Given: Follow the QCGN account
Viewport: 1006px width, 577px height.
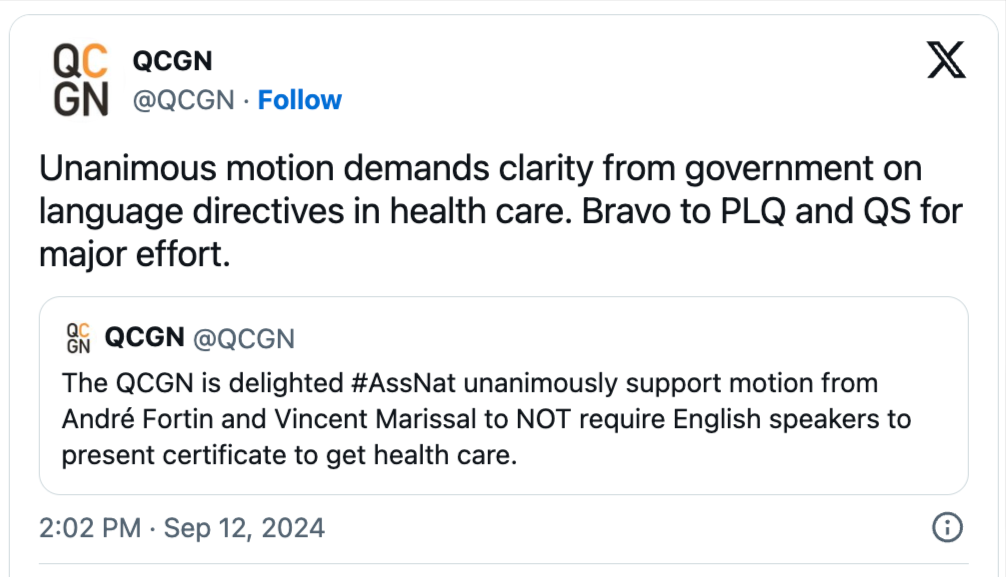Looking at the screenshot, I should point(299,100).
